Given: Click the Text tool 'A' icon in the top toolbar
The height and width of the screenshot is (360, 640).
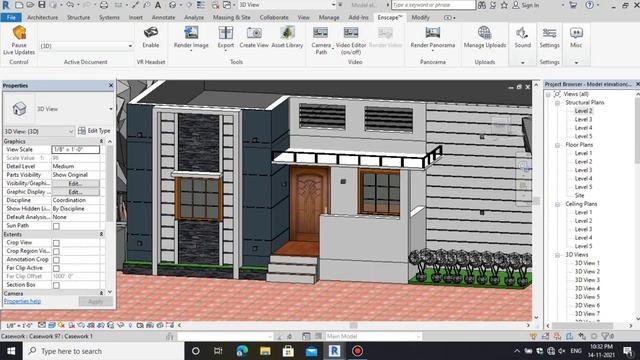Looking at the screenshot, I should coord(158,5).
